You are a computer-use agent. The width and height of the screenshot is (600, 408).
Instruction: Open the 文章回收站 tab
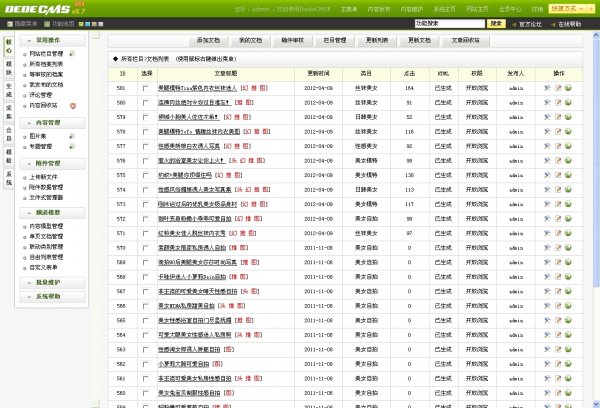pos(465,40)
